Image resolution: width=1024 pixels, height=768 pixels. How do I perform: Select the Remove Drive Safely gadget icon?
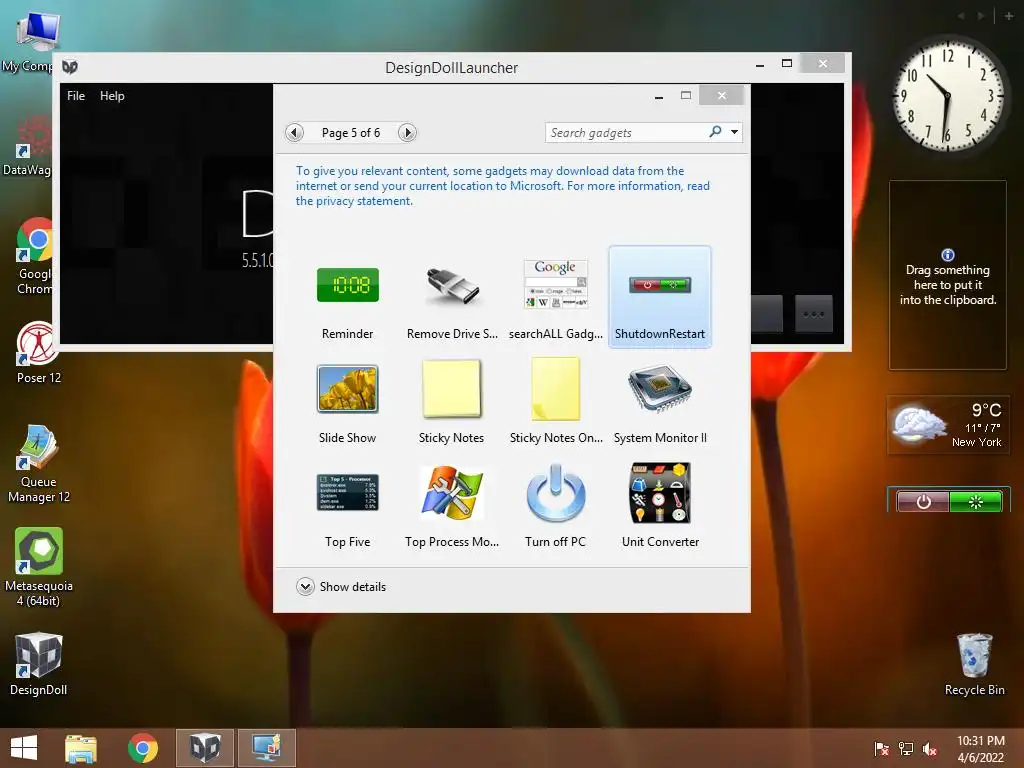pyautogui.click(x=452, y=286)
